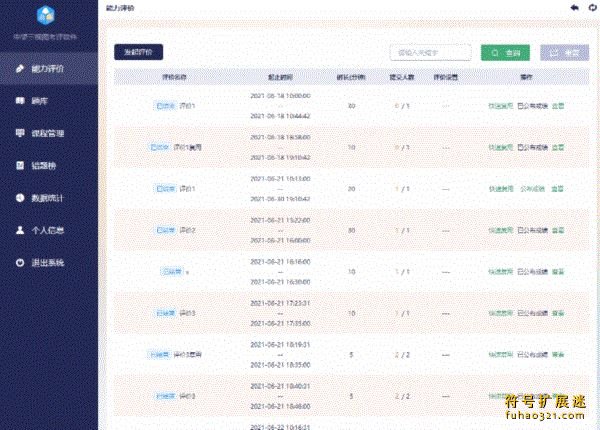Click the 评价名称 column header
Image resolution: width=600 pixels, height=430 pixels.
click(174, 77)
